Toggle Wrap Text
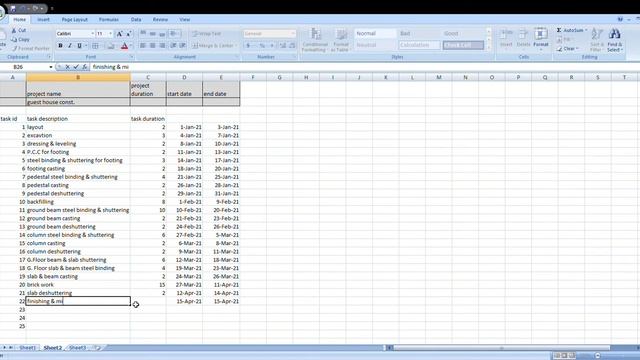The width and height of the screenshot is (640, 360). pyautogui.click(x=207, y=33)
